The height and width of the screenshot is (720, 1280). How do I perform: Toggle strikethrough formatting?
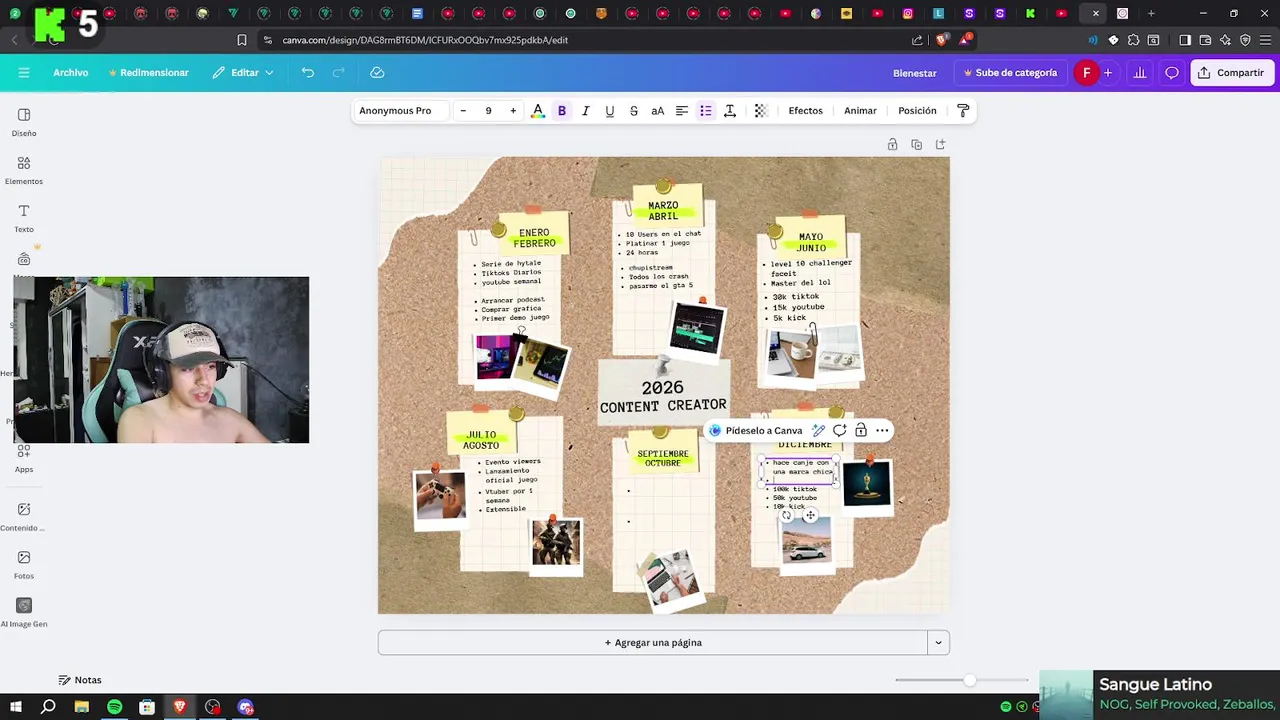click(x=634, y=111)
